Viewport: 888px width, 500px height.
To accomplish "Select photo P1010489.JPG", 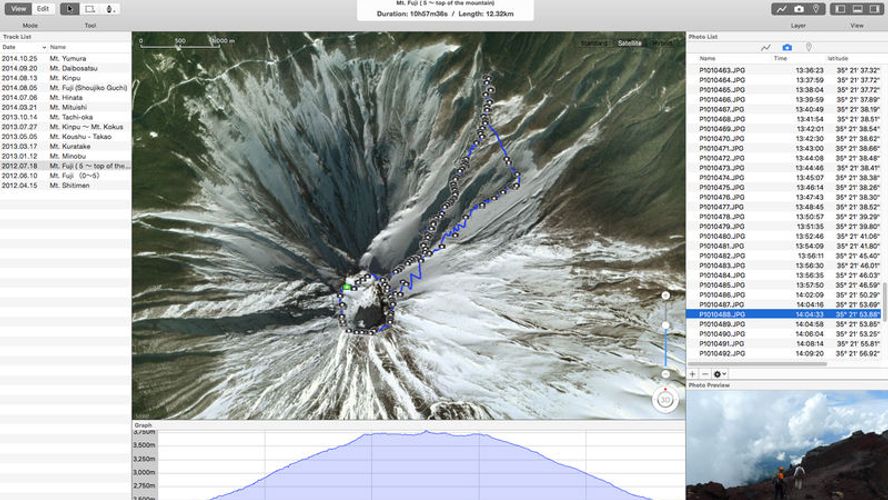I will tap(784, 324).
